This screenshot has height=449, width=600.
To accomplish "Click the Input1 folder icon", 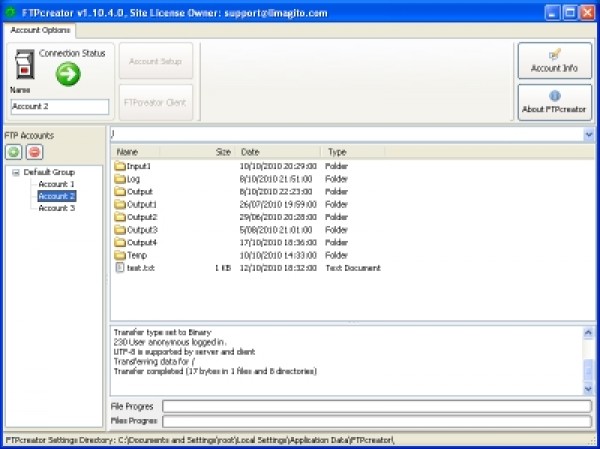I will pos(120,165).
